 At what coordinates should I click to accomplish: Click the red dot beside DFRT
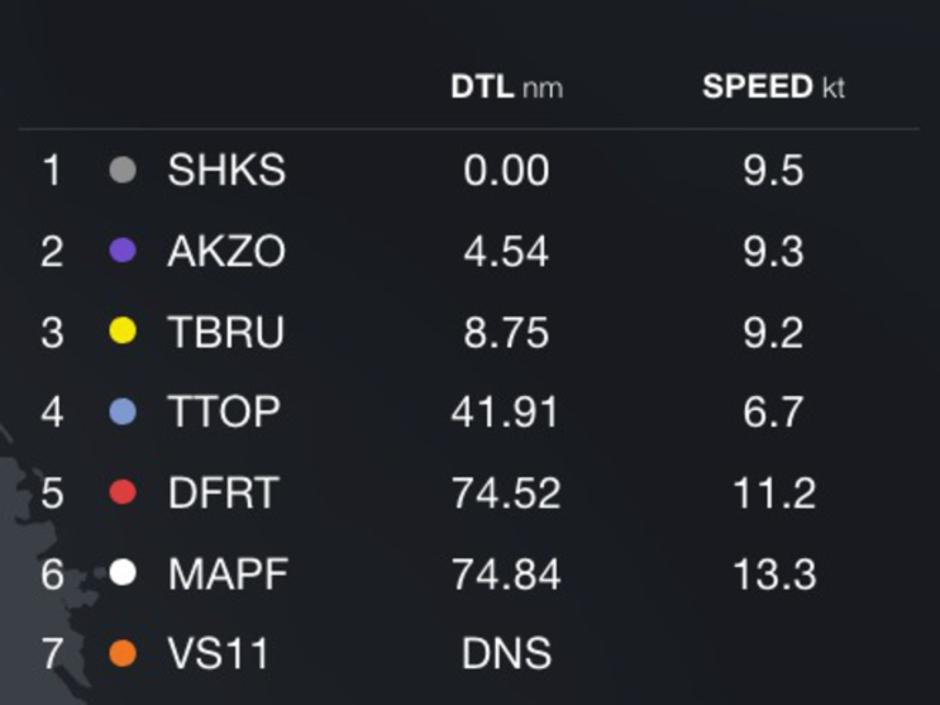pyautogui.click(x=122, y=493)
